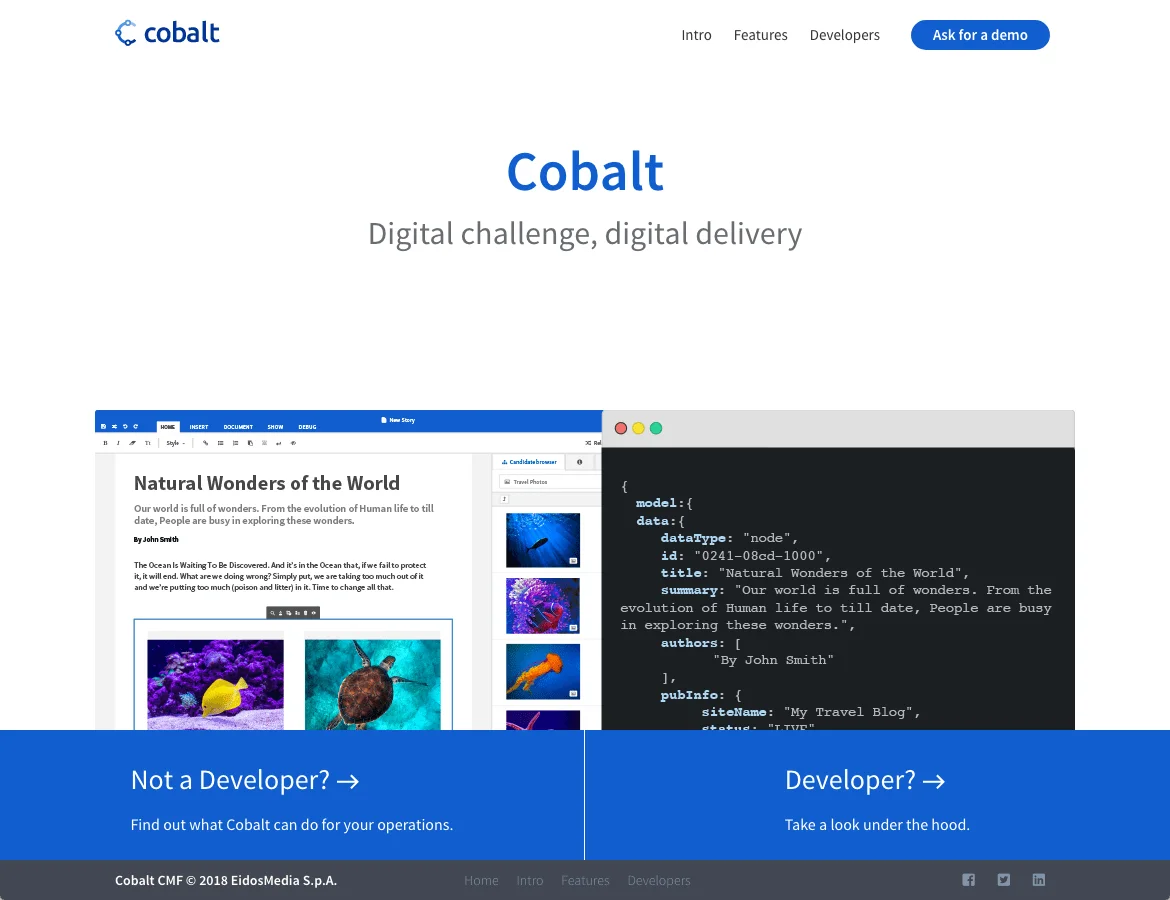The width and height of the screenshot is (1170, 900).
Task: Open the Features link in the footer
Action: pyautogui.click(x=585, y=881)
